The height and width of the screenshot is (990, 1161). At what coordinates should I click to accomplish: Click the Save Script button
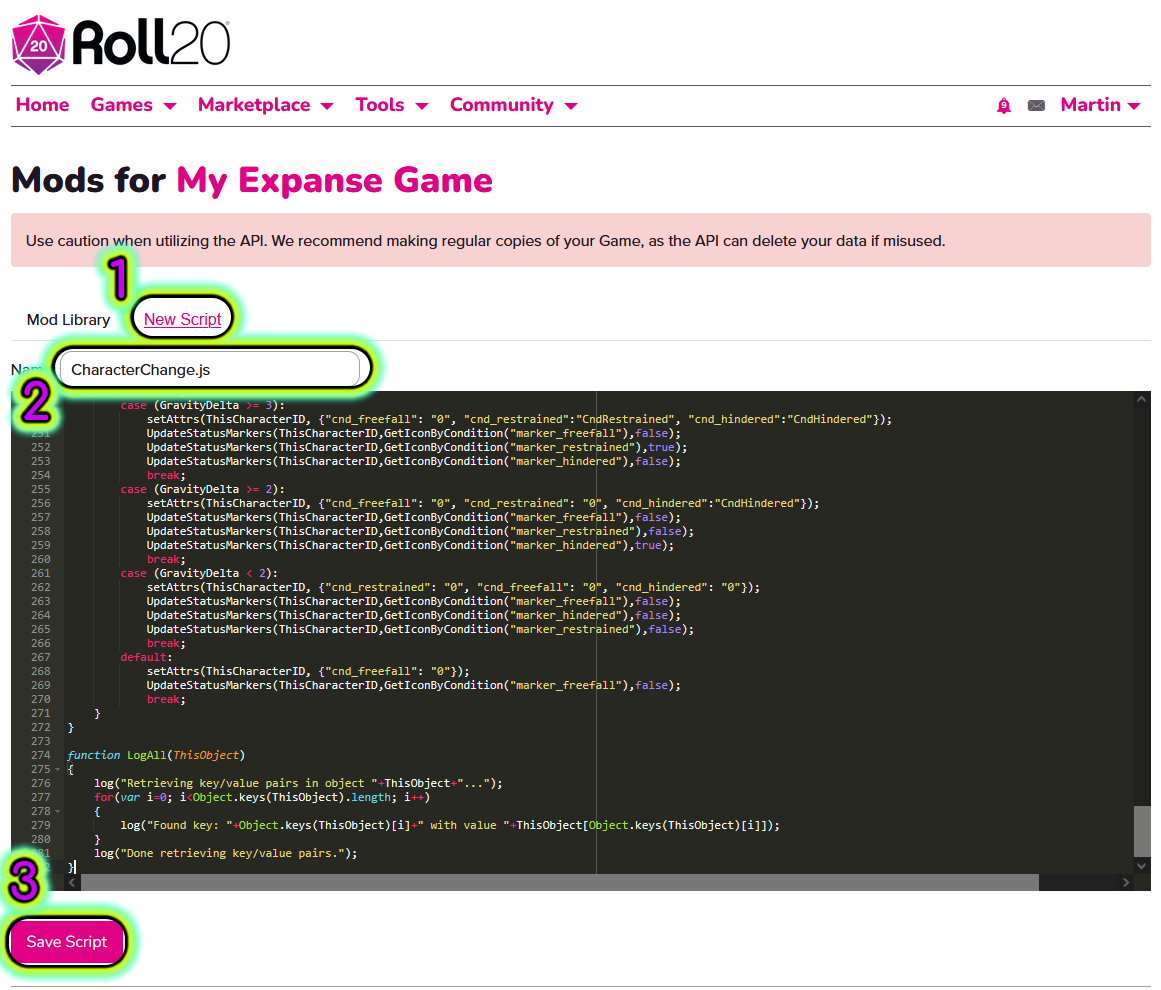click(67, 942)
